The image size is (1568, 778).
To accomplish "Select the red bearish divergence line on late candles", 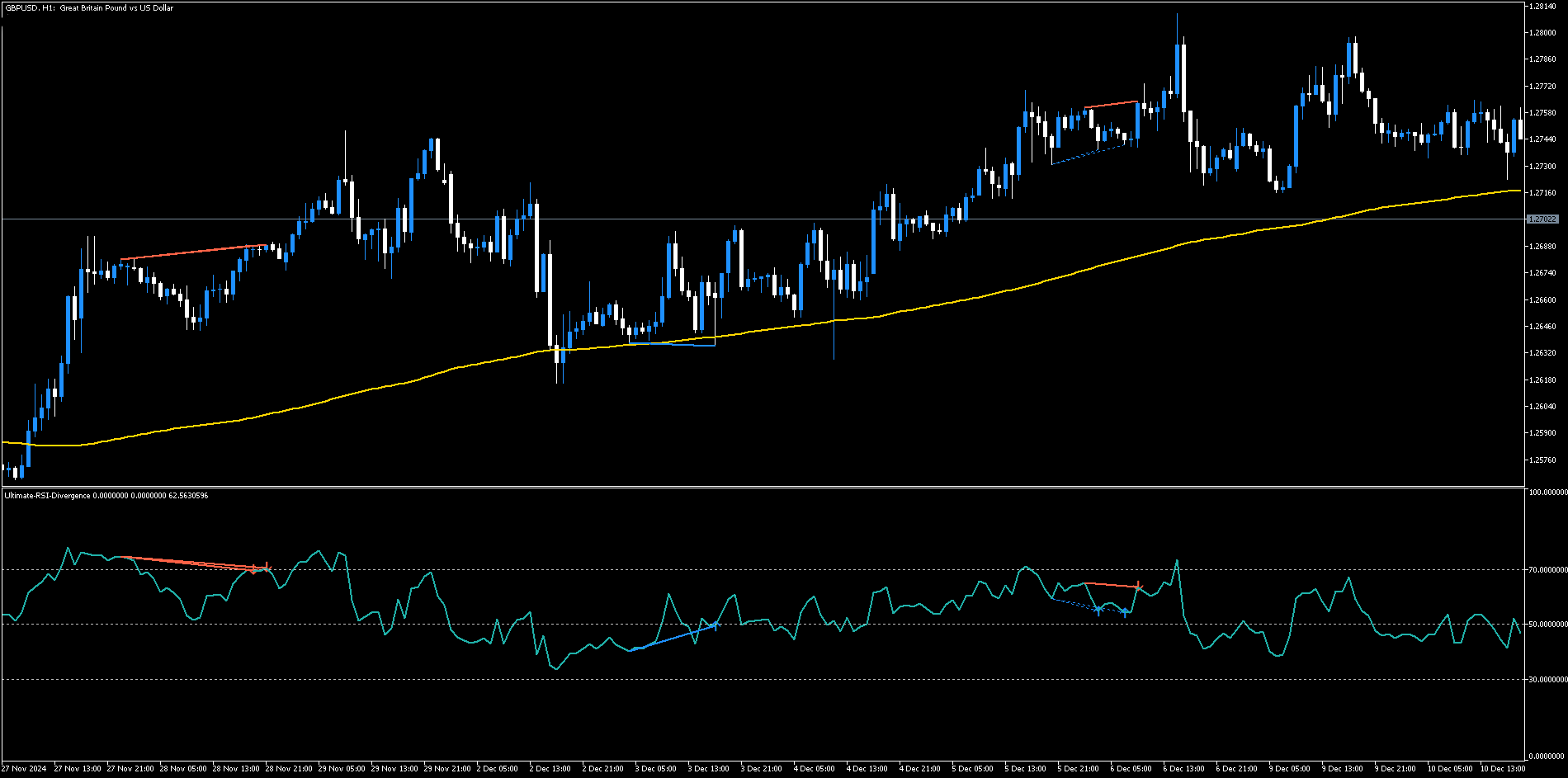I will coord(1110,102).
